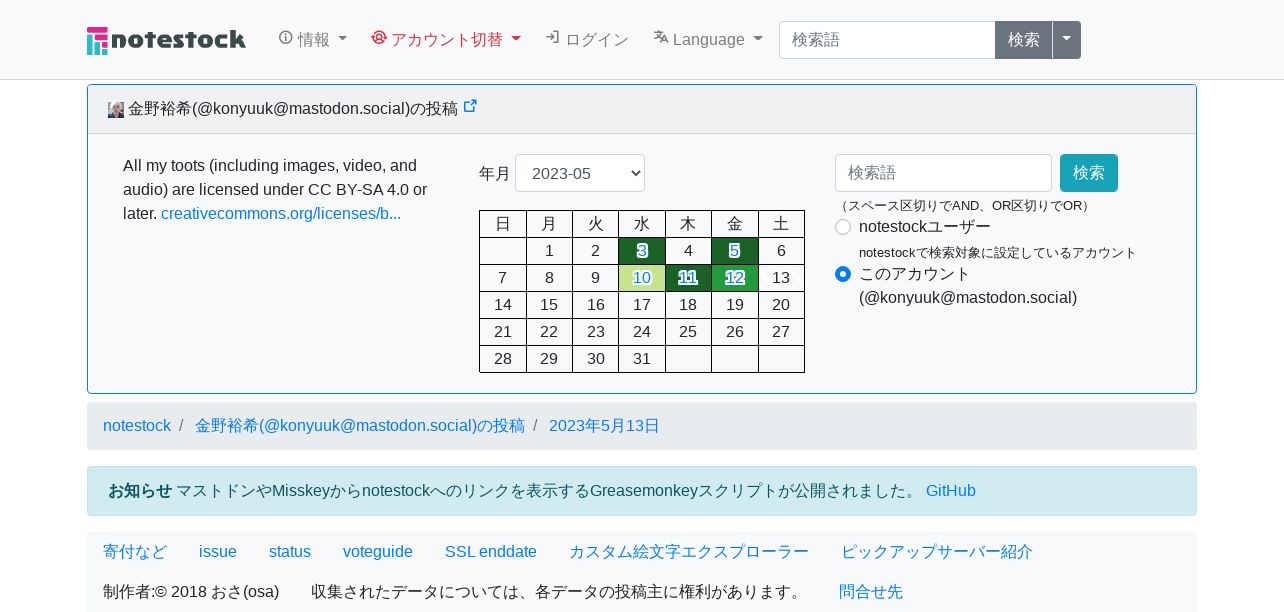
Task: Open calendar day 3
Action: coord(642,251)
